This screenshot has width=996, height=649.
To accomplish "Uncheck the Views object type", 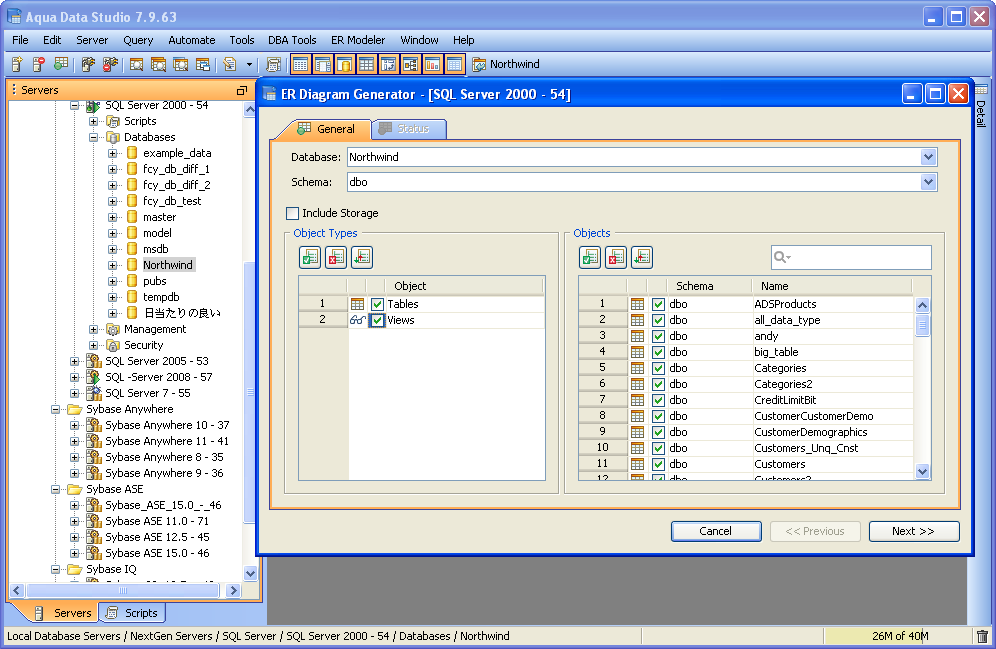I will point(377,320).
